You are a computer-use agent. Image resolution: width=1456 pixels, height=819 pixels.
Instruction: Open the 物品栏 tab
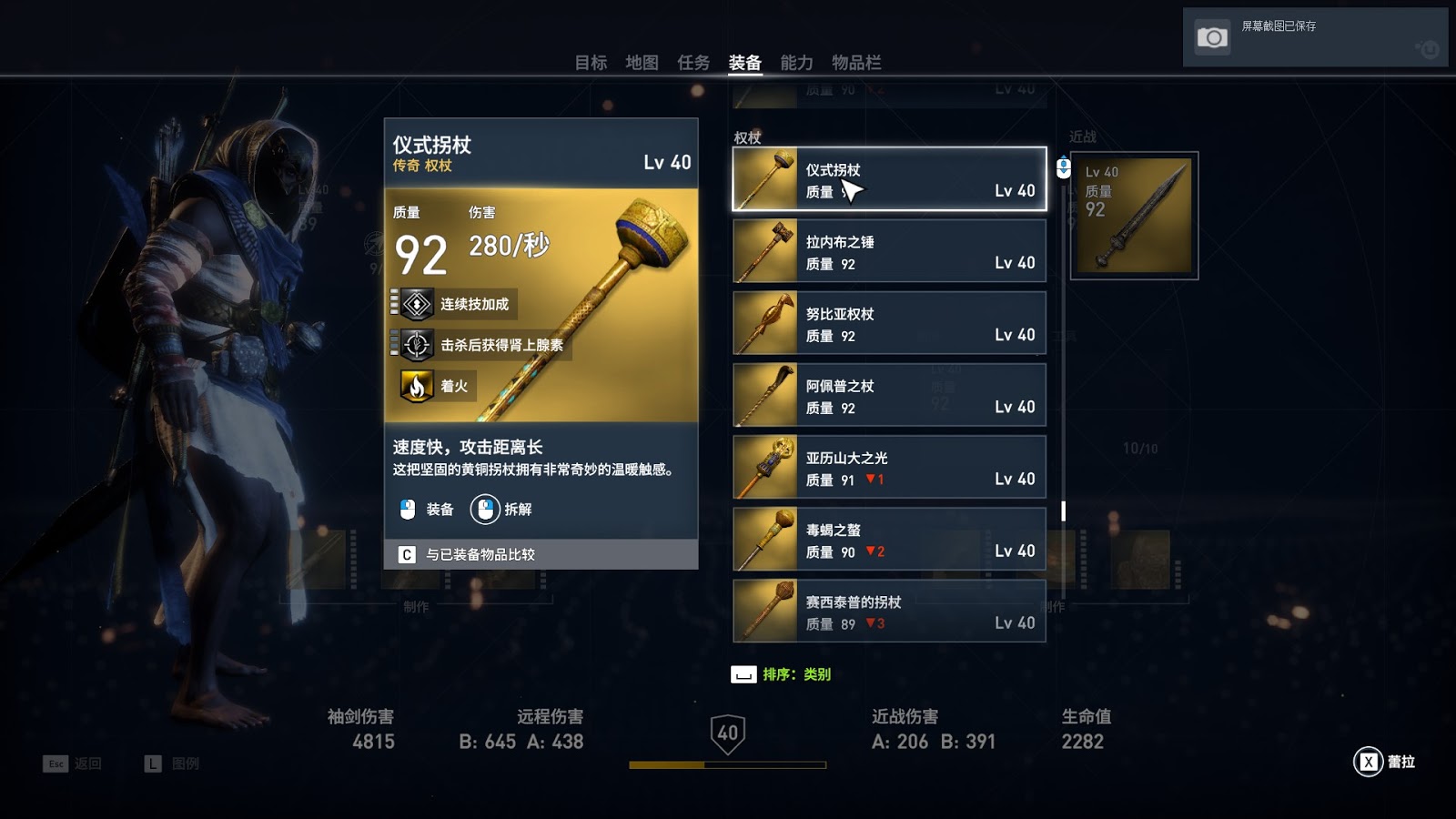[856, 62]
